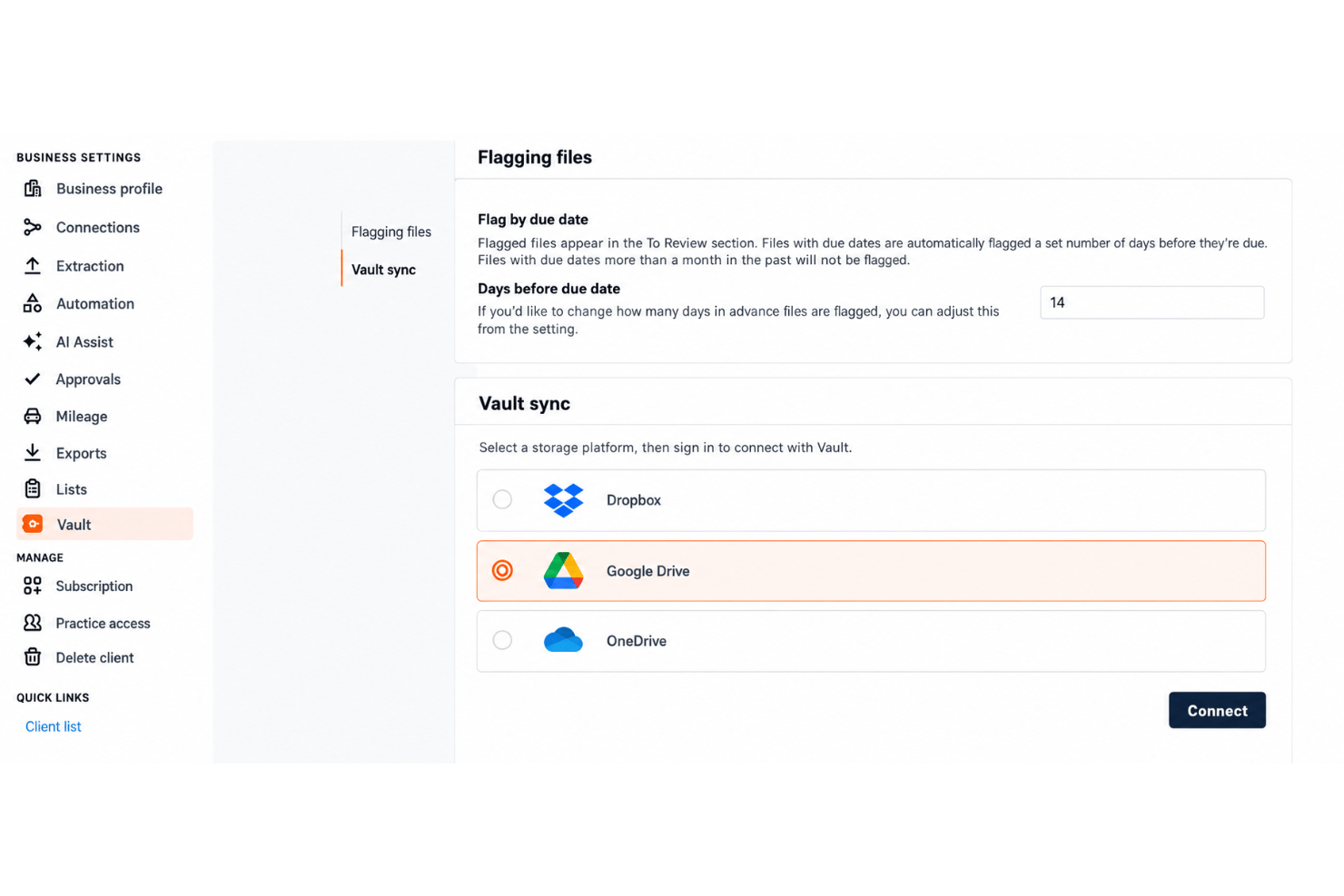
Task: Click the Extraction upload arrow icon
Action: tap(33, 265)
